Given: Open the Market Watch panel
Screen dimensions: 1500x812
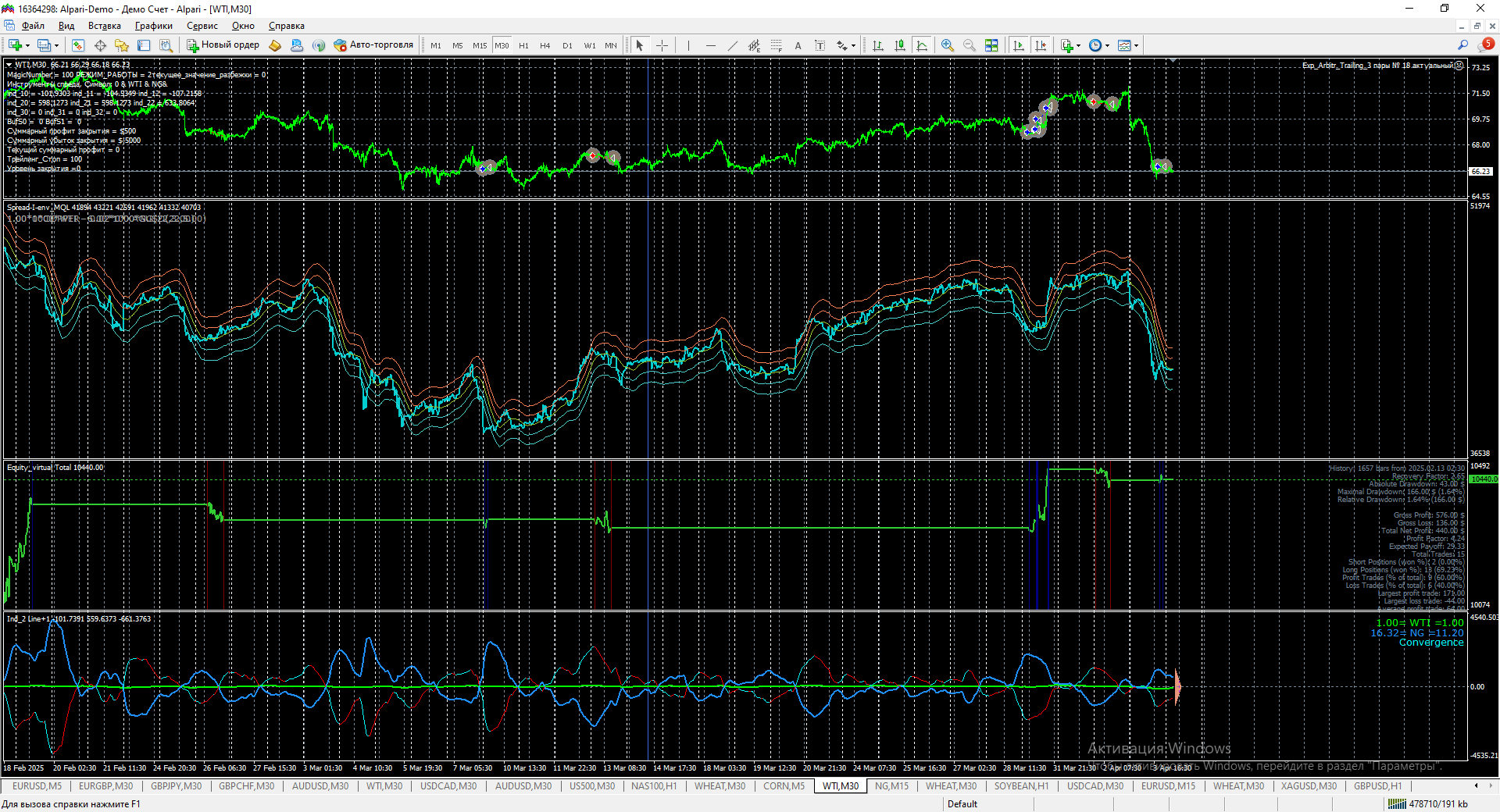Looking at the screenshot, I should [78, 45].
